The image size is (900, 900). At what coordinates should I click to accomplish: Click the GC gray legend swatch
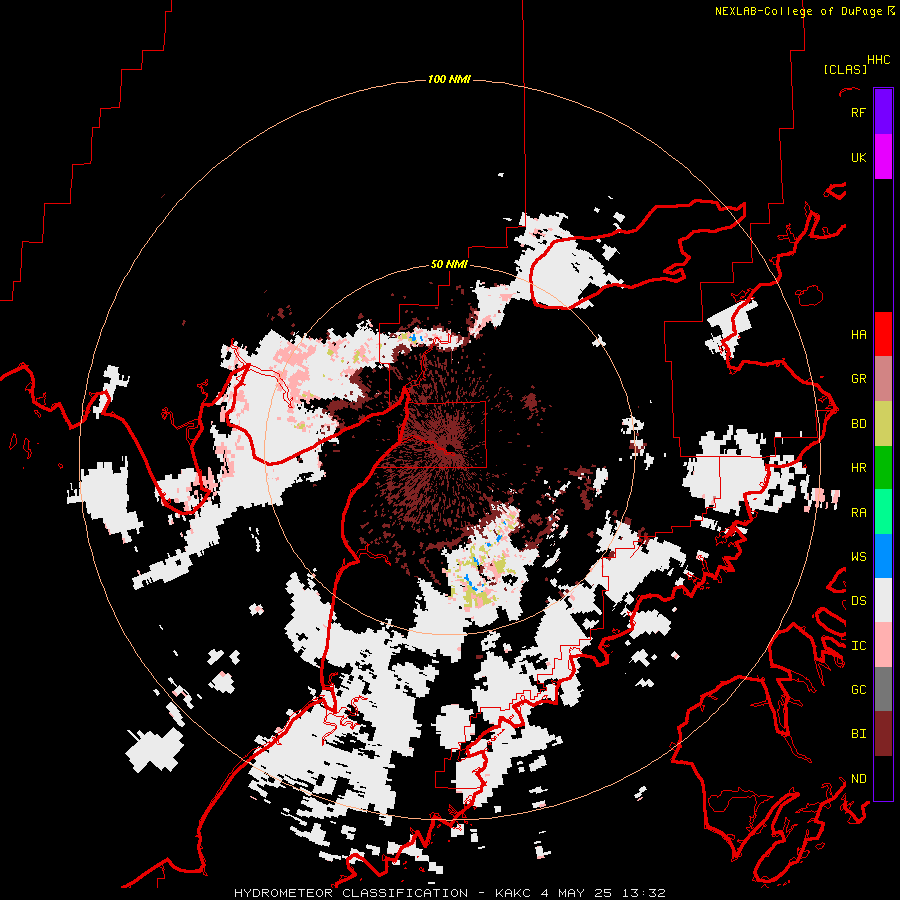[883, 689]
